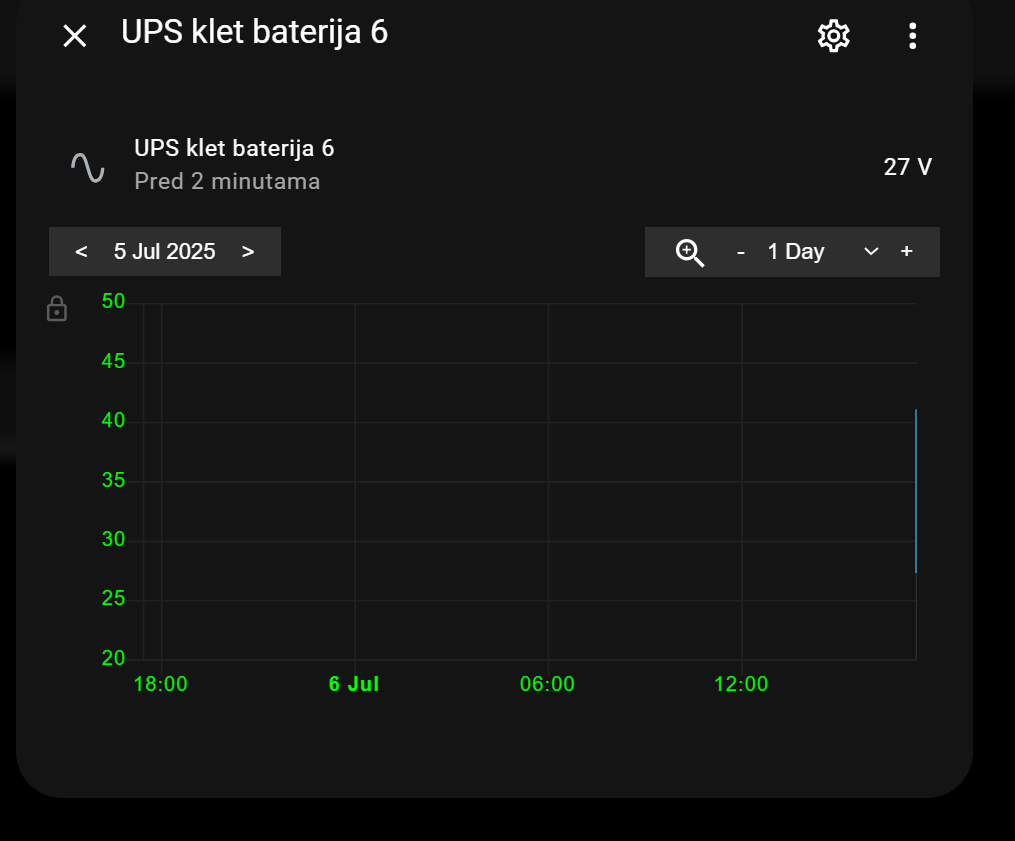Close the UPS klet baterija 6 dialog
The image size is (1015, 841).
click(x=75, y=36)
